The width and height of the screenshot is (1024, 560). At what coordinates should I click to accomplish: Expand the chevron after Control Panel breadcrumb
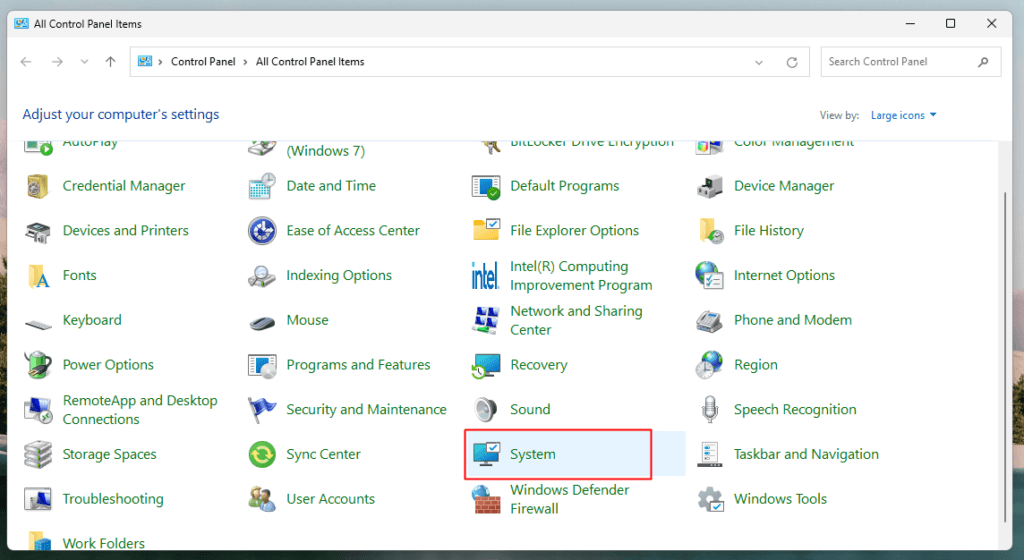coord(246,62)
